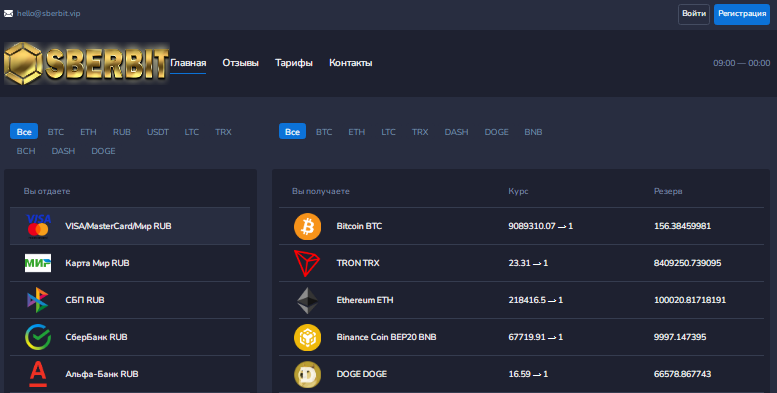The image size is (777, 393).
Task: Open the Тарифы navigation tab
Action: 294,63
